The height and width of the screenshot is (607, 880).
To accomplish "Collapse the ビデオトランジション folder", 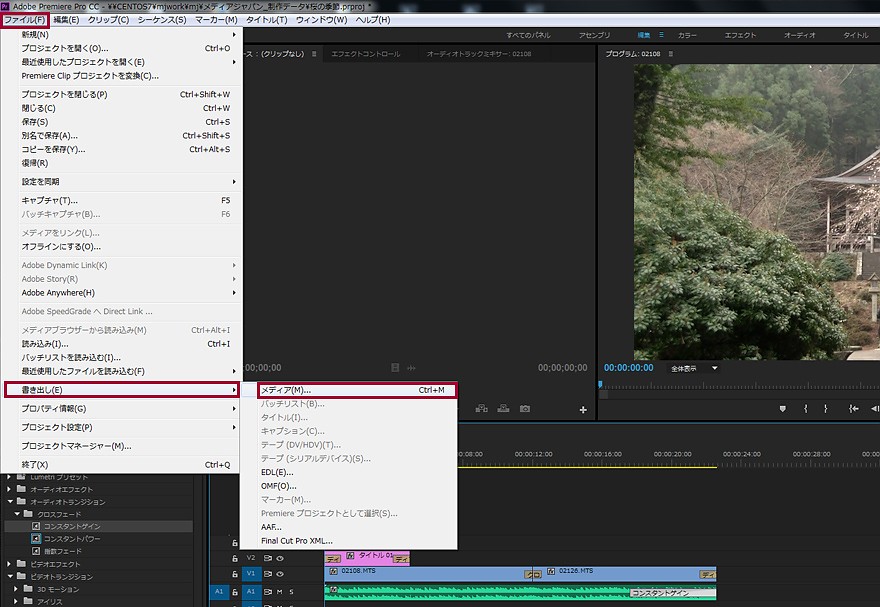I will click(x=10, y=576).
